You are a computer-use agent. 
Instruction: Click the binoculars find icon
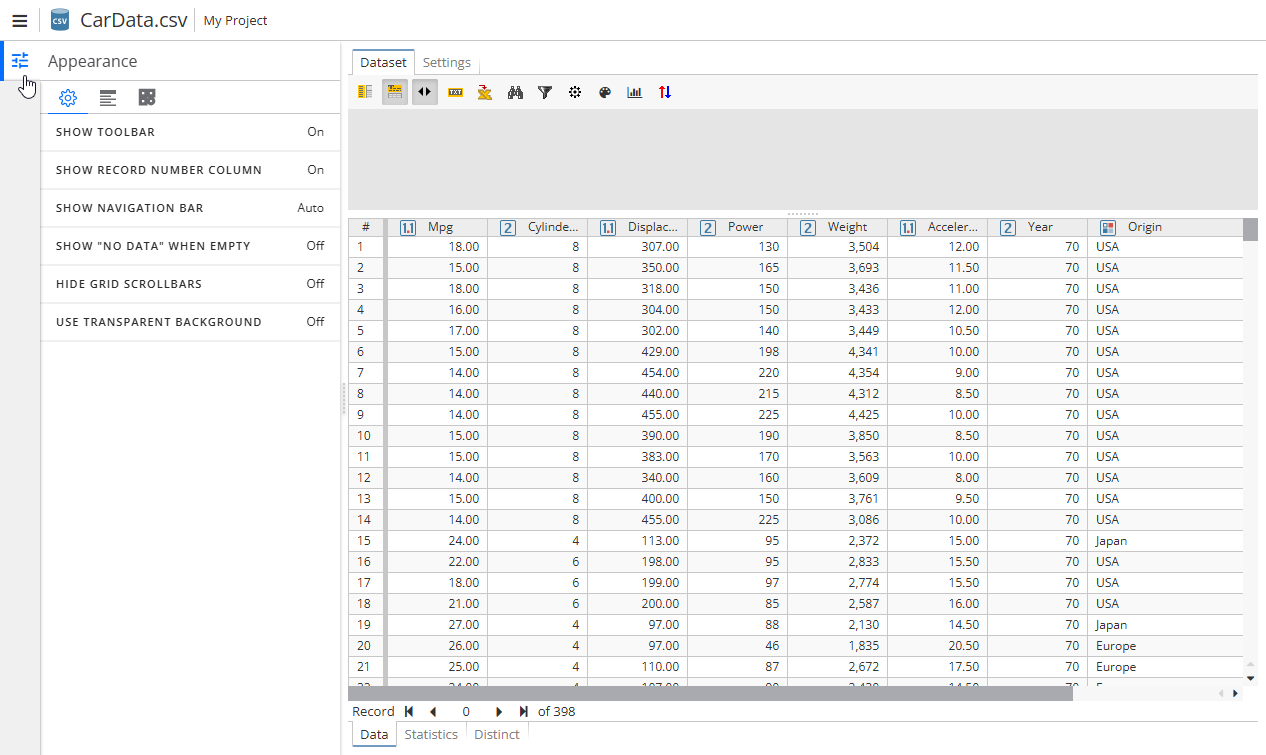[515, 92]
